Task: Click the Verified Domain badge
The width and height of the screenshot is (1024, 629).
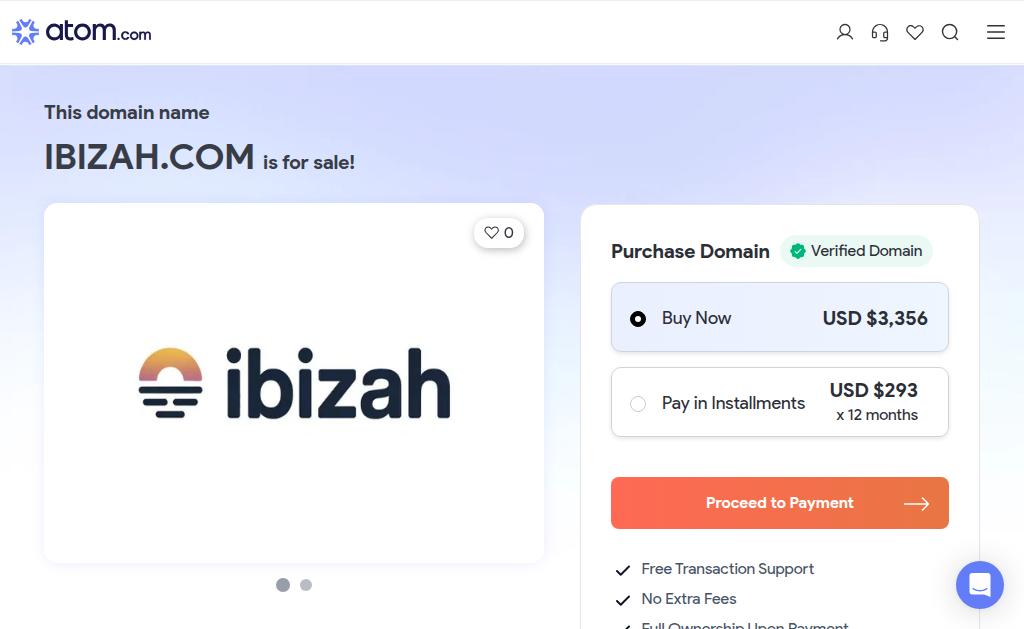Action: coord(856,251)
